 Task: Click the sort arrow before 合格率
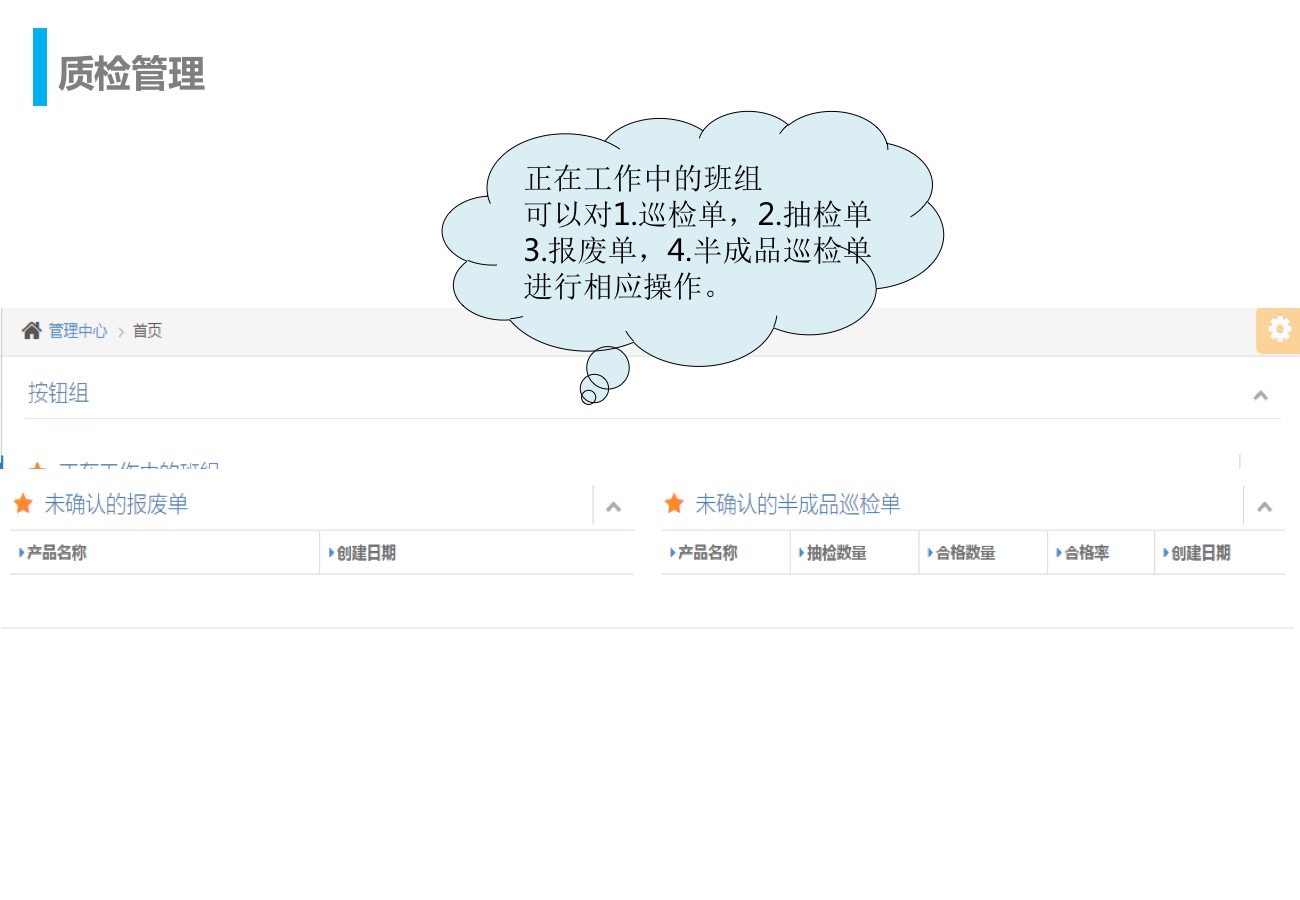(1059, 553)
